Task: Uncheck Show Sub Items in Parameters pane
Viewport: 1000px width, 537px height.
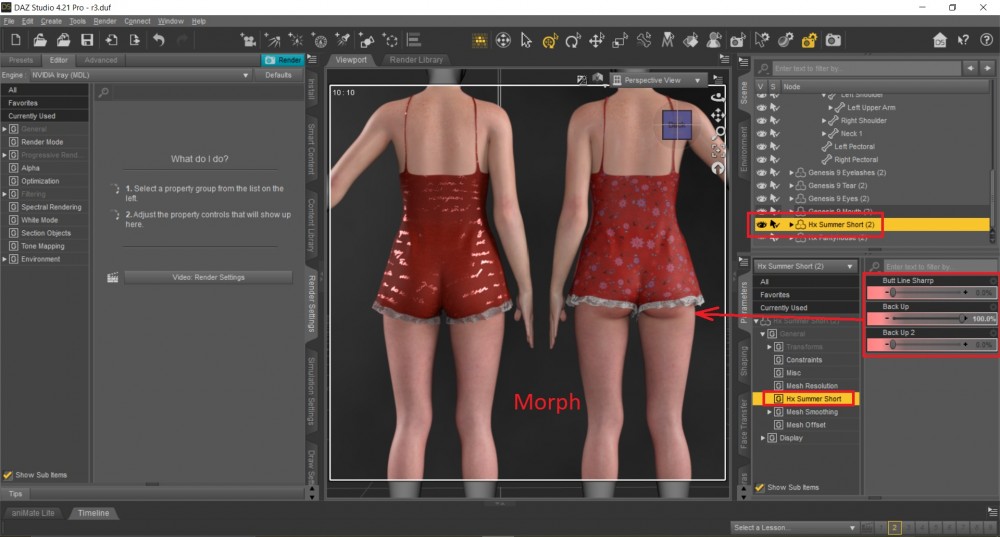Action: point(760,487)
